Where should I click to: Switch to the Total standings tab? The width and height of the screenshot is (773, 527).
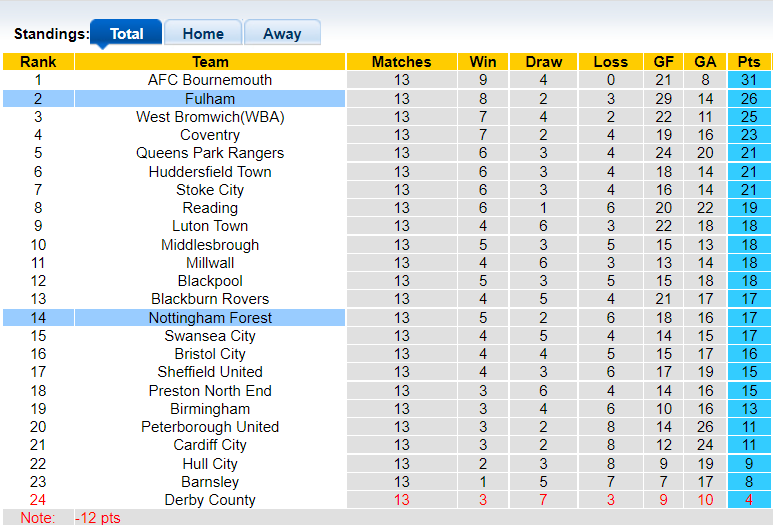coord(126,33)
